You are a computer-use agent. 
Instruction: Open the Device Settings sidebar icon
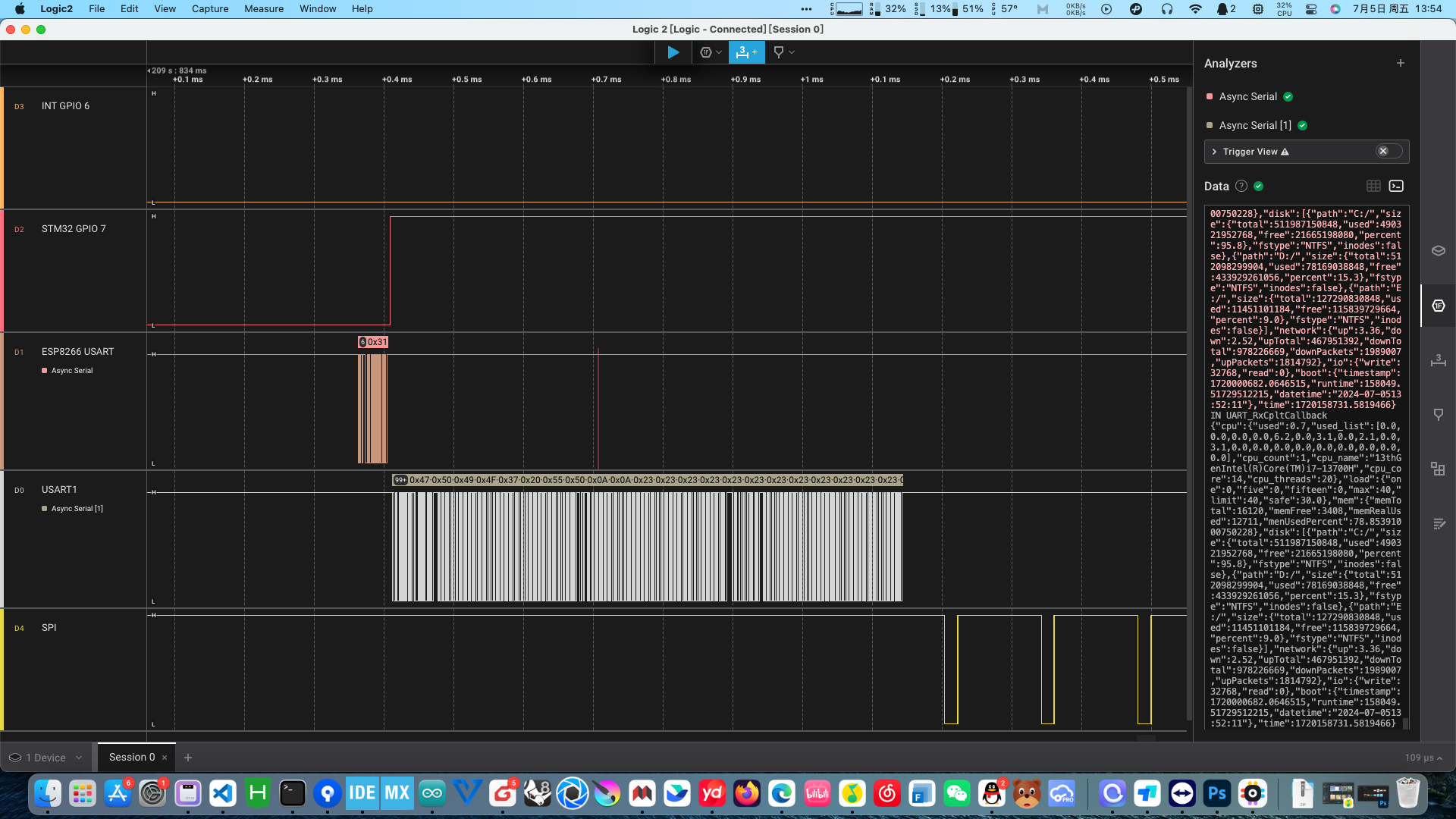(x=1438, y=251)
